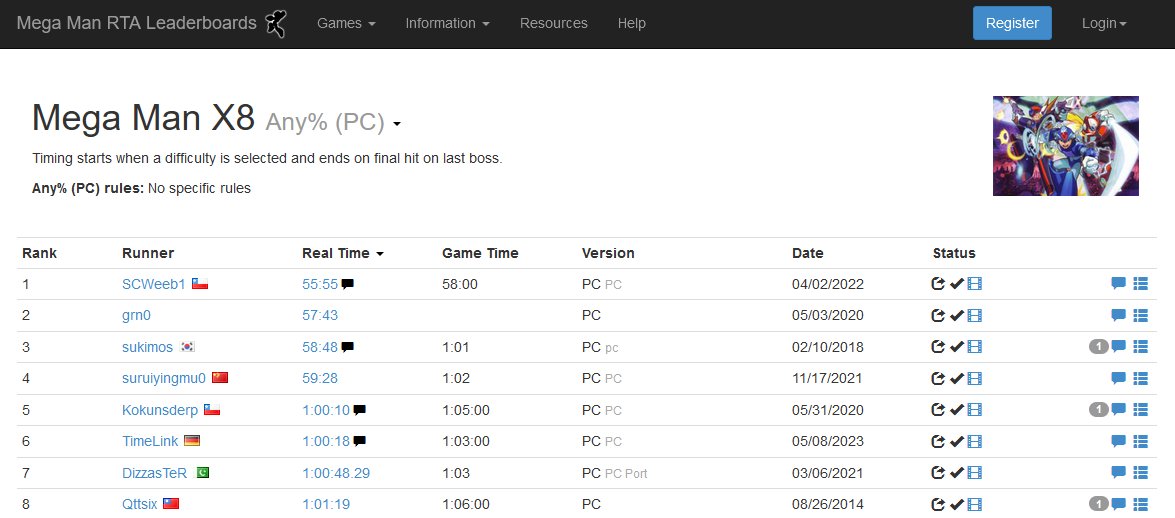
Task: Click the black comment bubble beside 58:48
Action: pyautogui.click(x=348, y=347)
